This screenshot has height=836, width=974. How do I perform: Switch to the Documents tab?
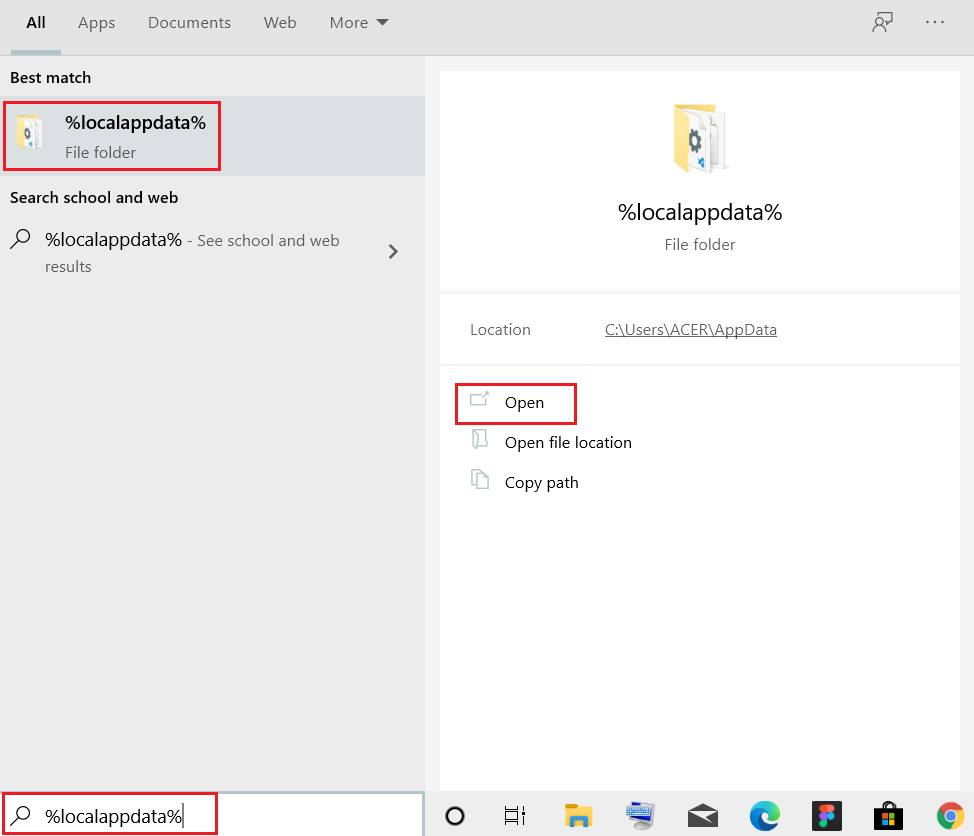tap(189, 22)
